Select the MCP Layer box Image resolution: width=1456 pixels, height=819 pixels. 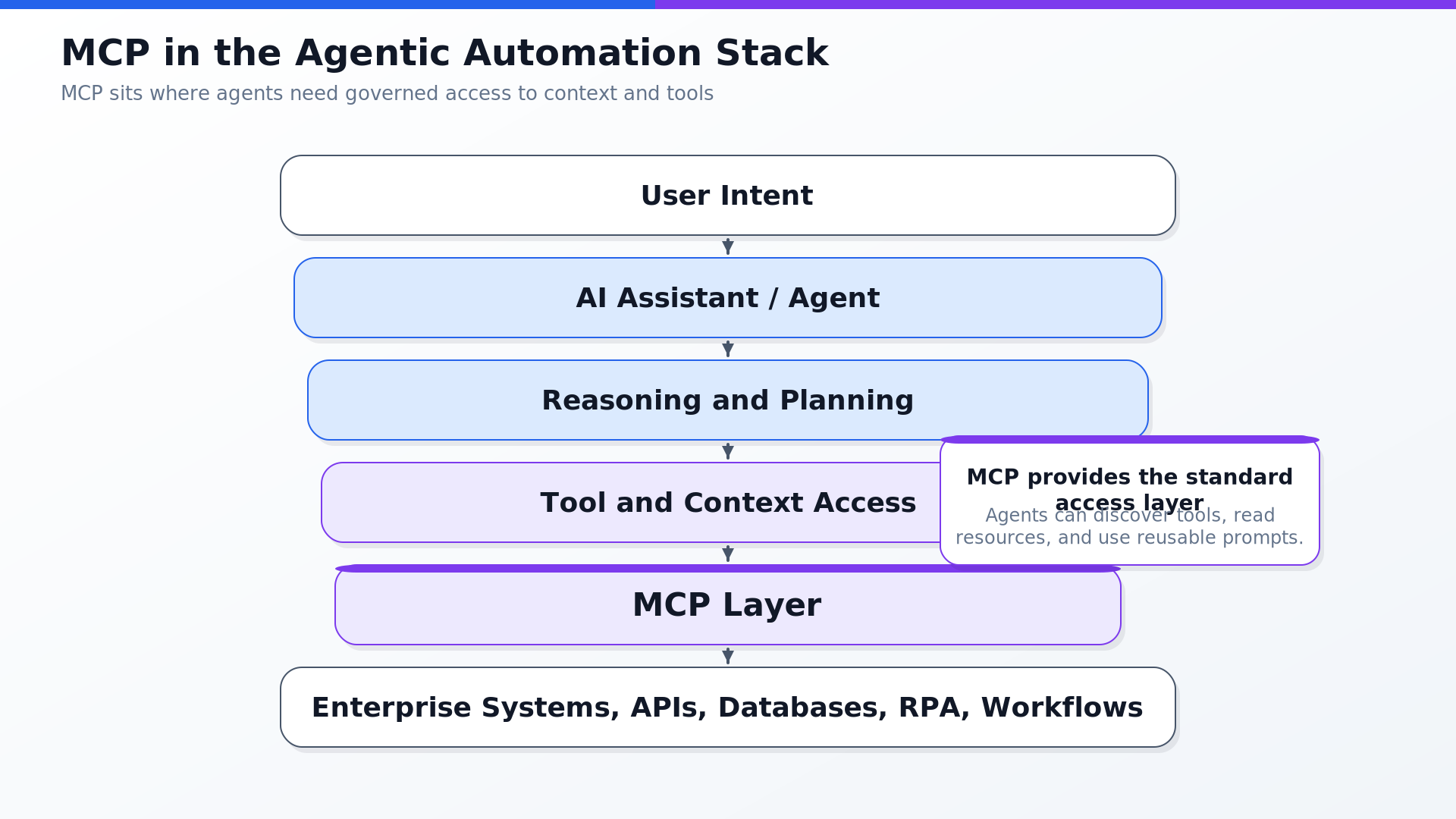click(x=728, y=606)
